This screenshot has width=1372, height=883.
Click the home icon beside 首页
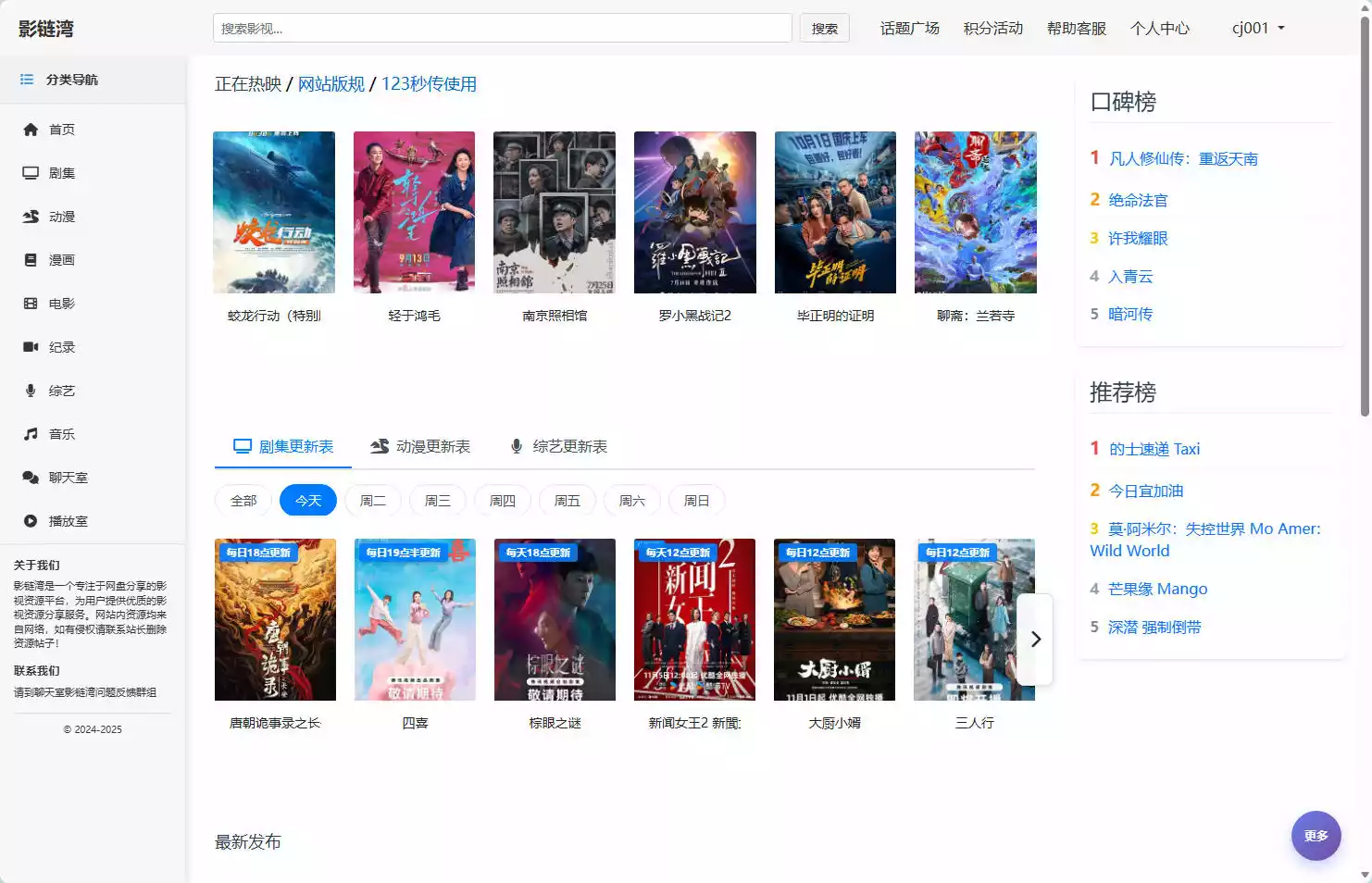click(x=31, y=130)
